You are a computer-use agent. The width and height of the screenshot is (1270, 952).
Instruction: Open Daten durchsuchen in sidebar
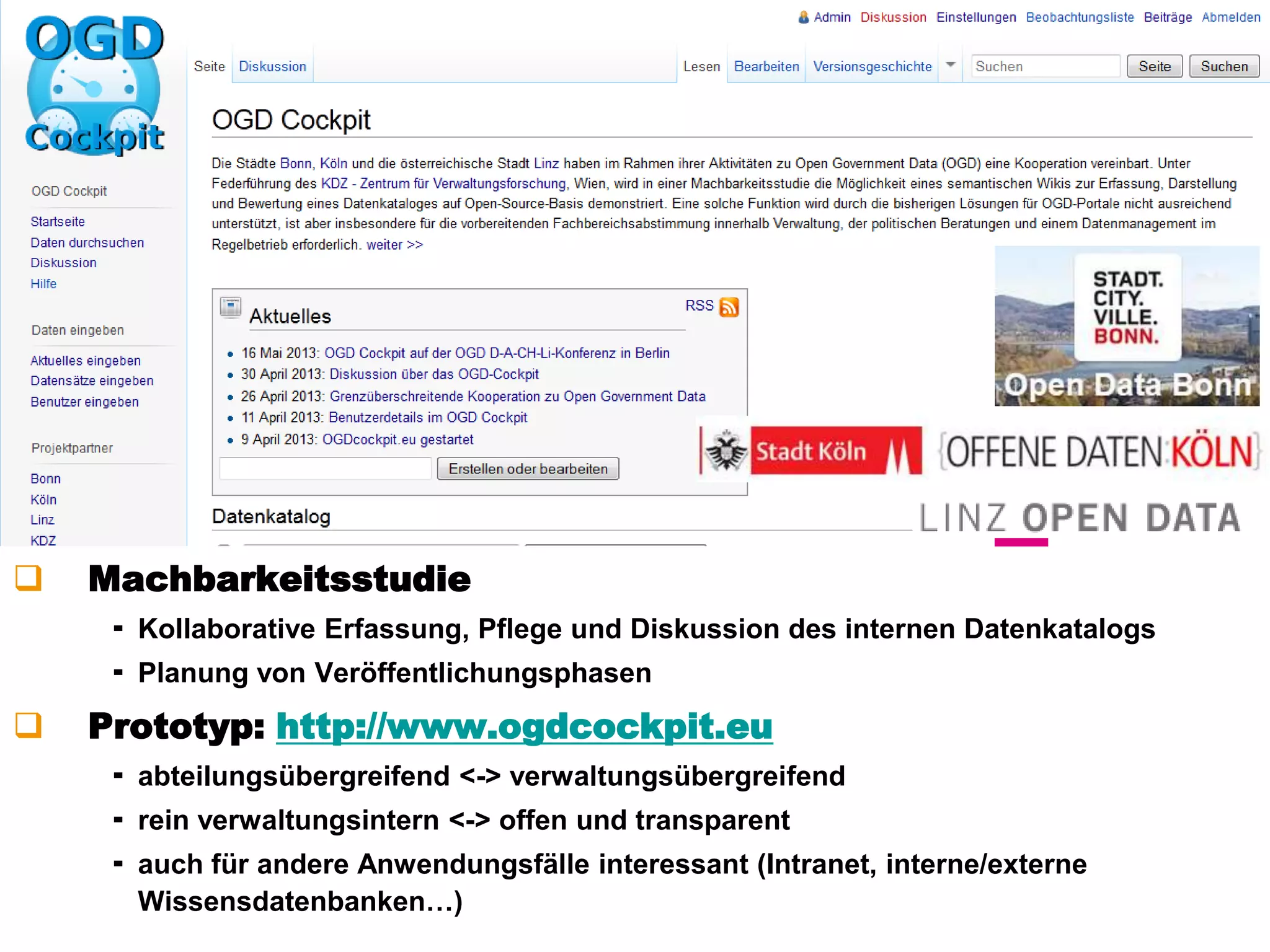pyautogui.click(x=87, y=243)
